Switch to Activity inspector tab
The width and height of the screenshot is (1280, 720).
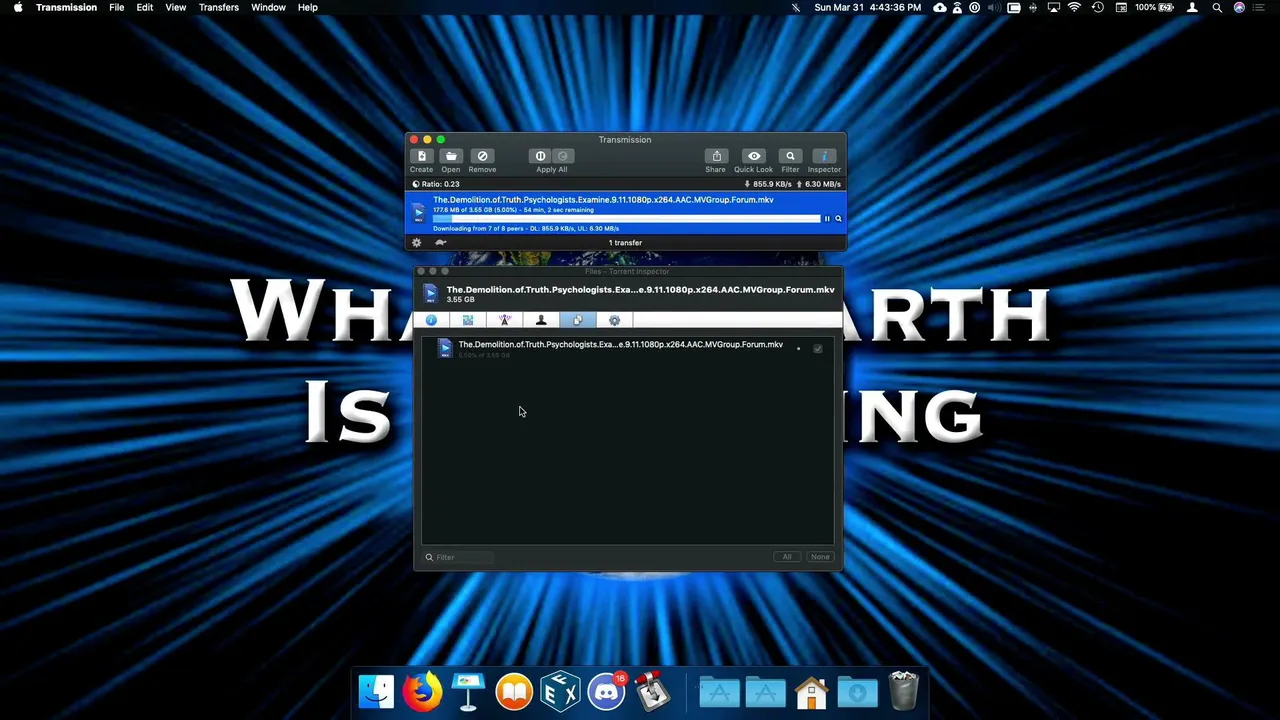point(468,320)
